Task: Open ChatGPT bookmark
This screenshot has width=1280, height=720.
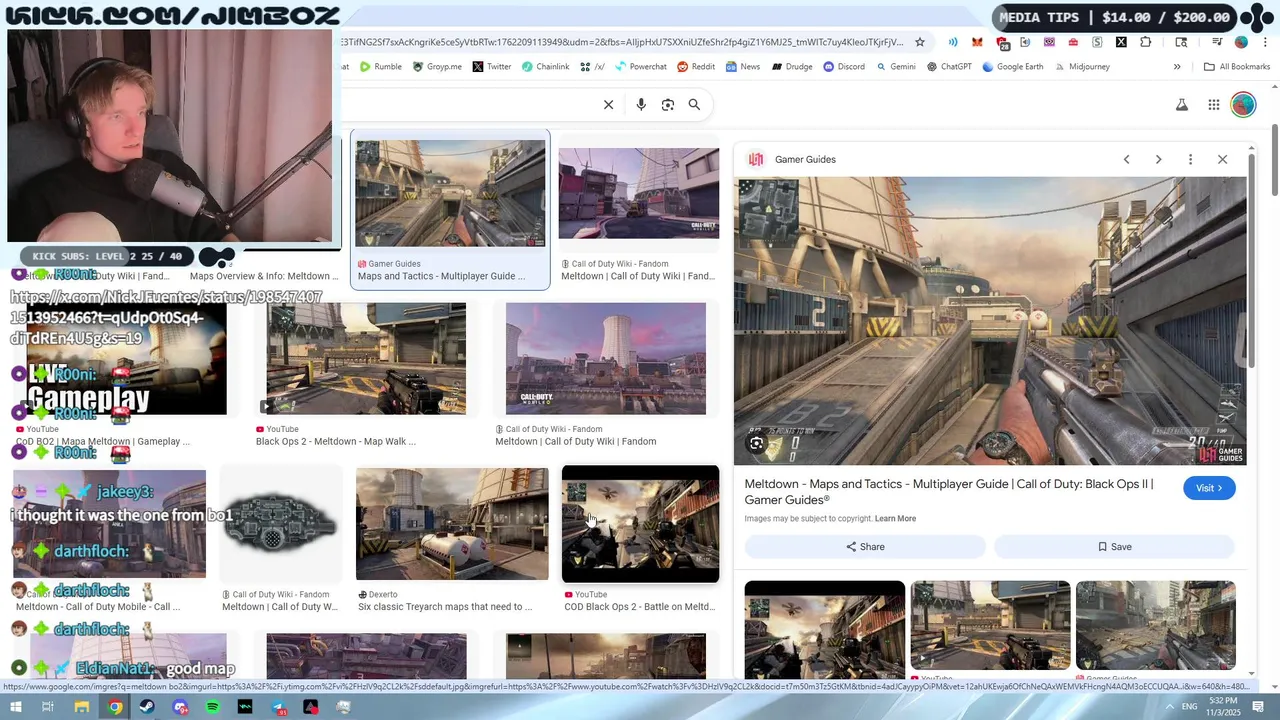Action: (x=949, y=67)
